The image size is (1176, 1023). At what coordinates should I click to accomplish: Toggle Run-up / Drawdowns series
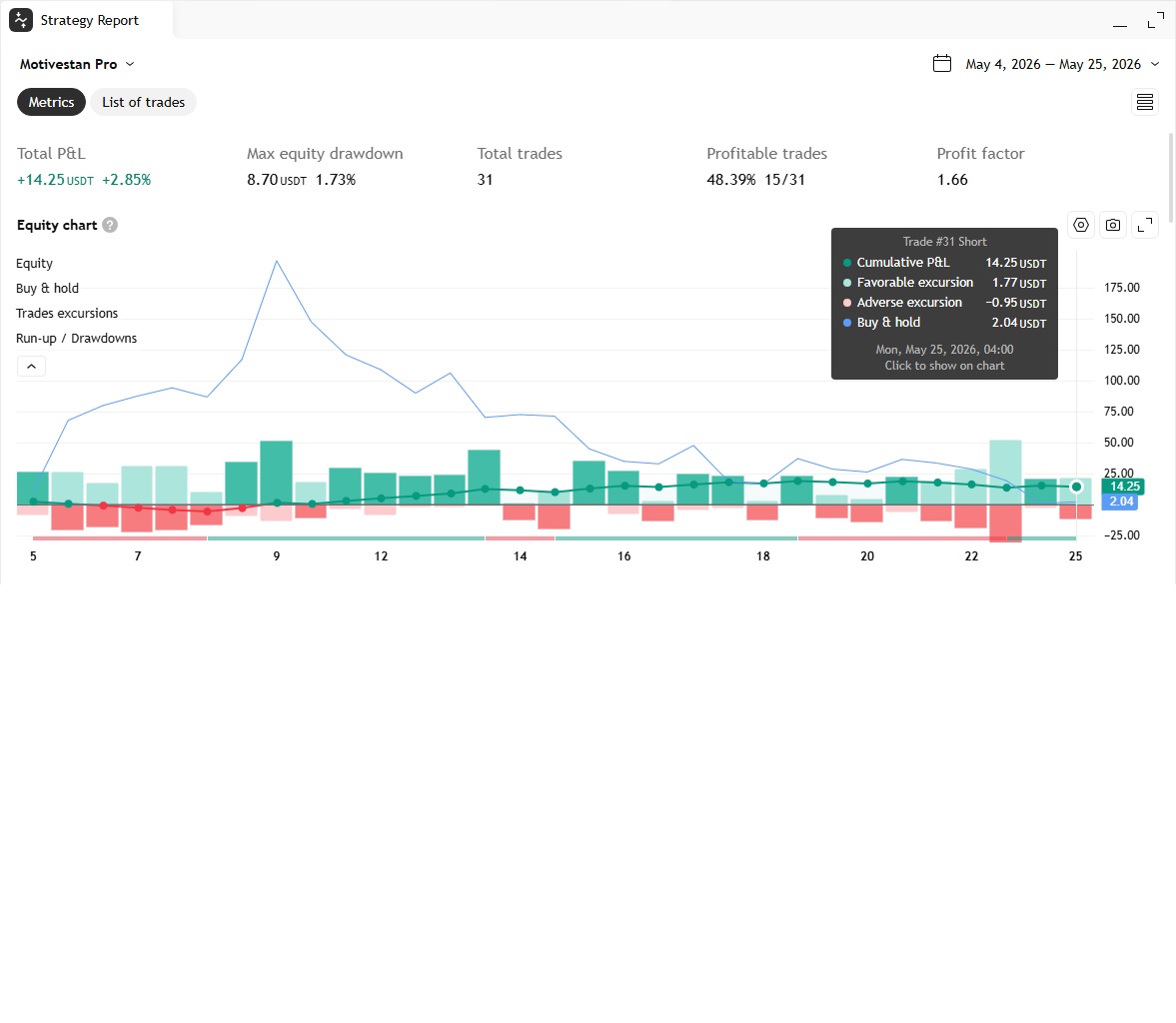click(x=77, y=339)
